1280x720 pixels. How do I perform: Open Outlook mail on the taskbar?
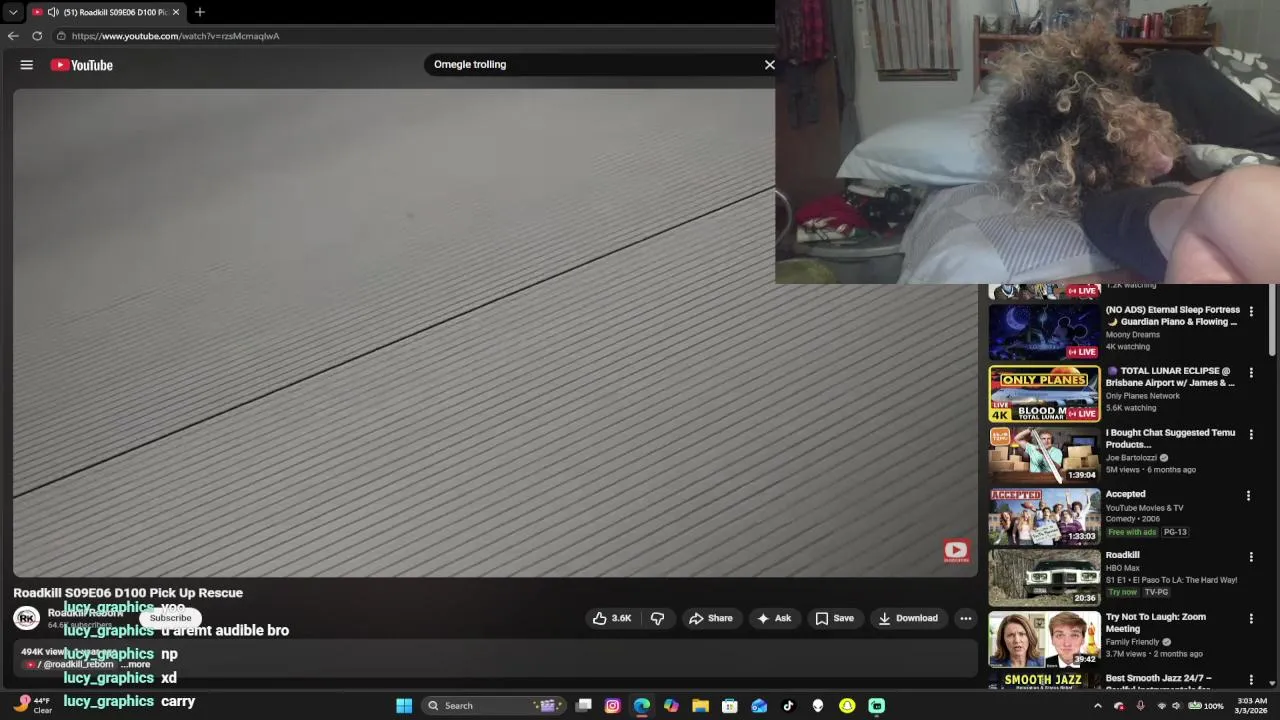coord(759,706)
